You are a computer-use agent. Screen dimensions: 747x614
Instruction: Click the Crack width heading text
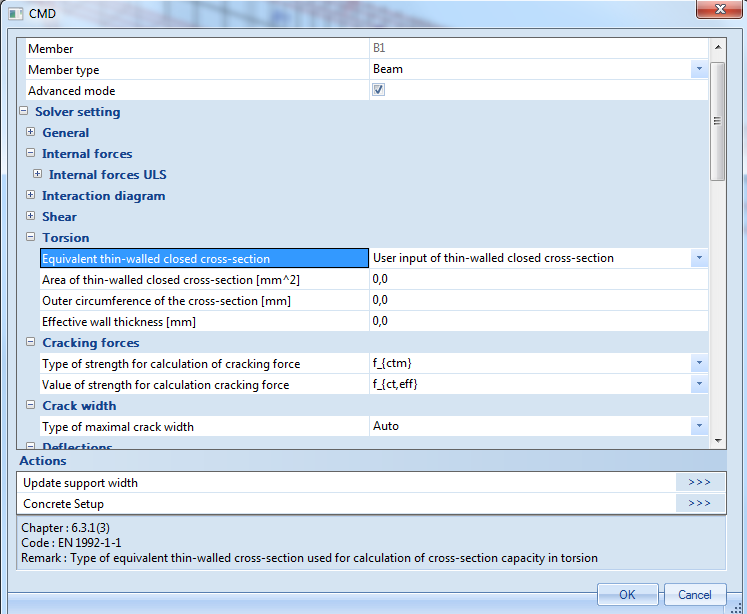click(x=79, y=405)
